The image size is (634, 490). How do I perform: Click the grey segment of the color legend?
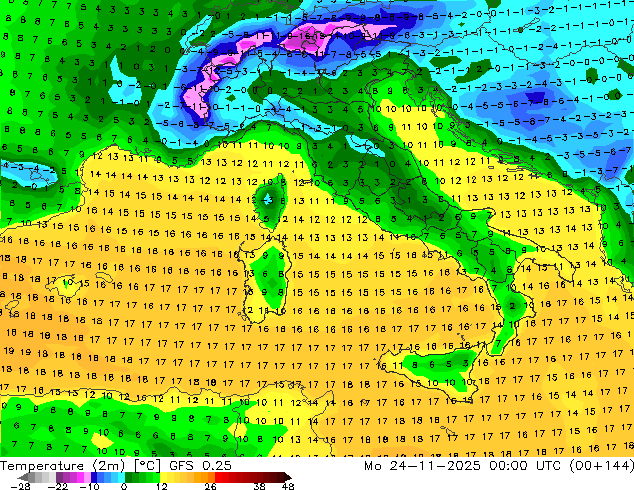tap(38, 477)
